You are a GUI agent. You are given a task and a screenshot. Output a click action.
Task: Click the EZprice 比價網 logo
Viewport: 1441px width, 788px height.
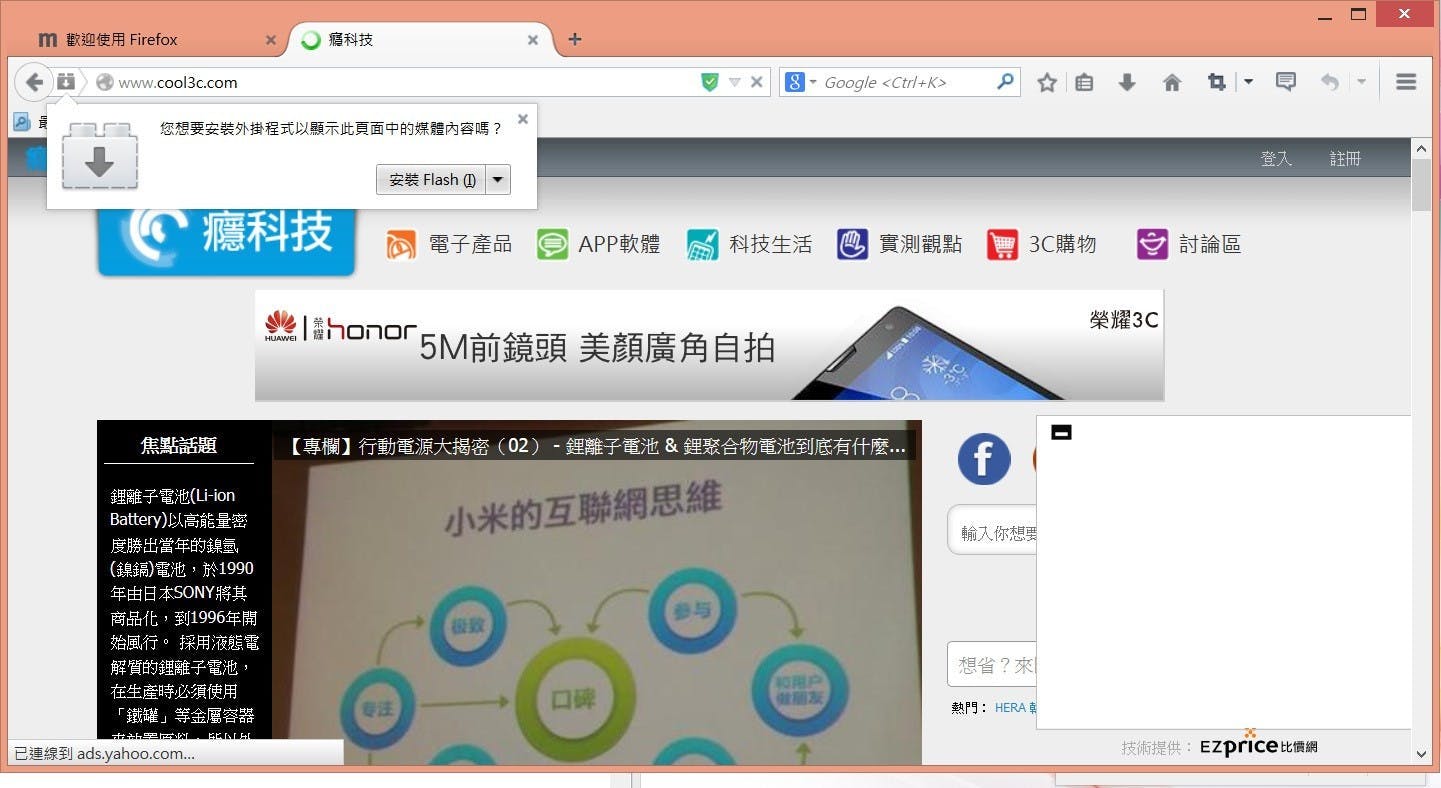click(1259, 745)
